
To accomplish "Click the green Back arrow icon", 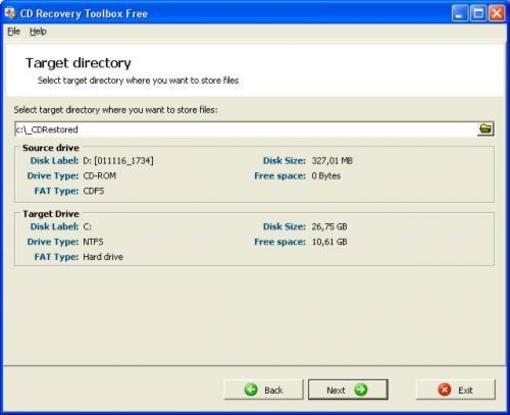I will click(251, 390).
